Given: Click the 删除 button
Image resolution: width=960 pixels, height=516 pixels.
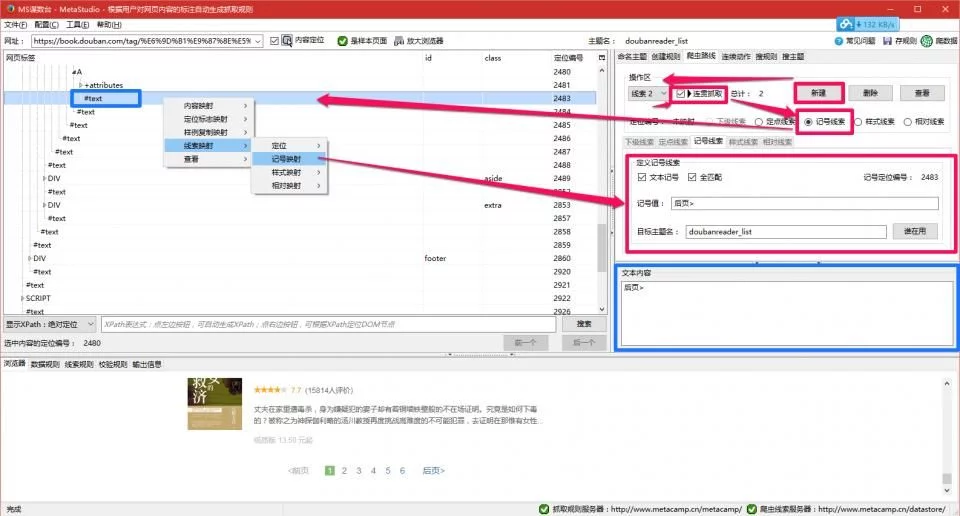Looking at the screenshot, I should pos(870,93).
